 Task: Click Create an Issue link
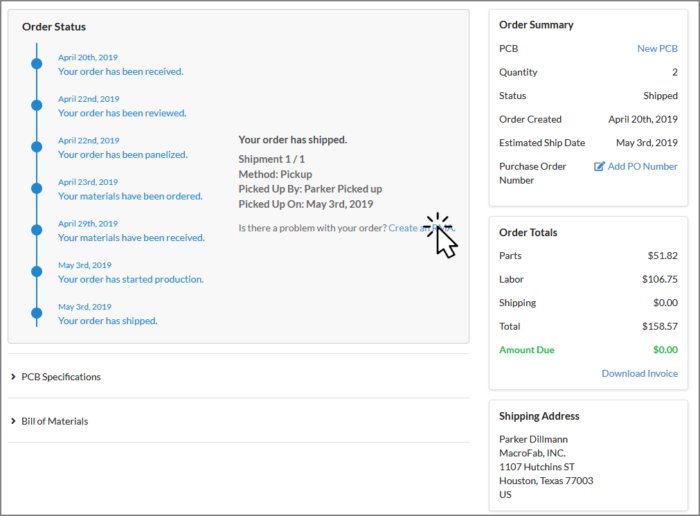click(x=420, y=228)
